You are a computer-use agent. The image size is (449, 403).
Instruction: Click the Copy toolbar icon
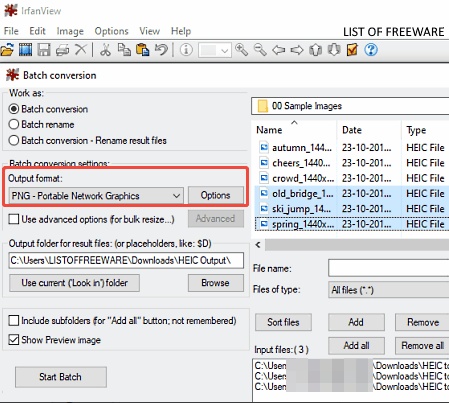(x=124, y=50)
